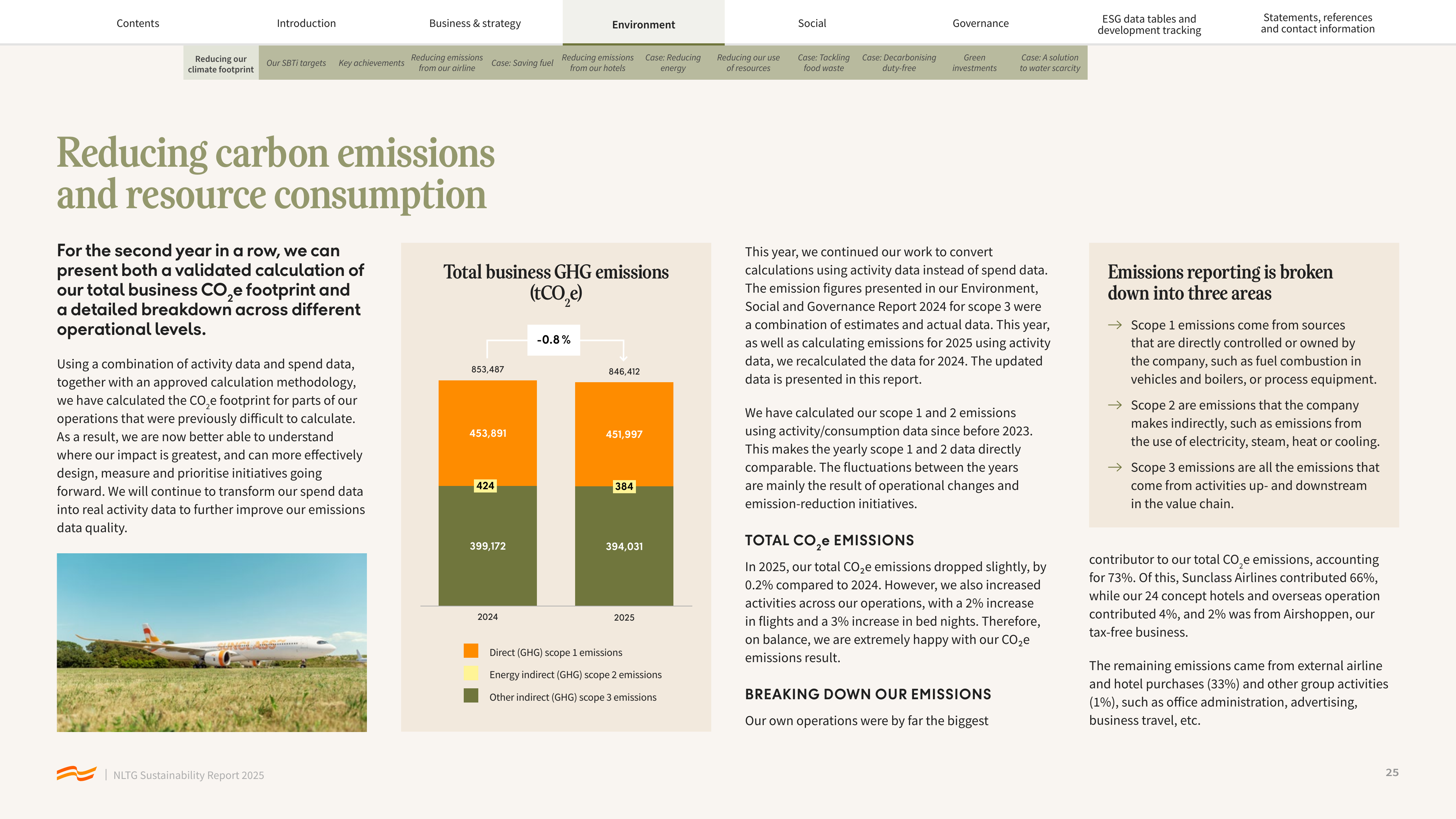Click the yellow scope 2 legend swatch
This screenshot has height=819, width=1456.
[471, 673]
